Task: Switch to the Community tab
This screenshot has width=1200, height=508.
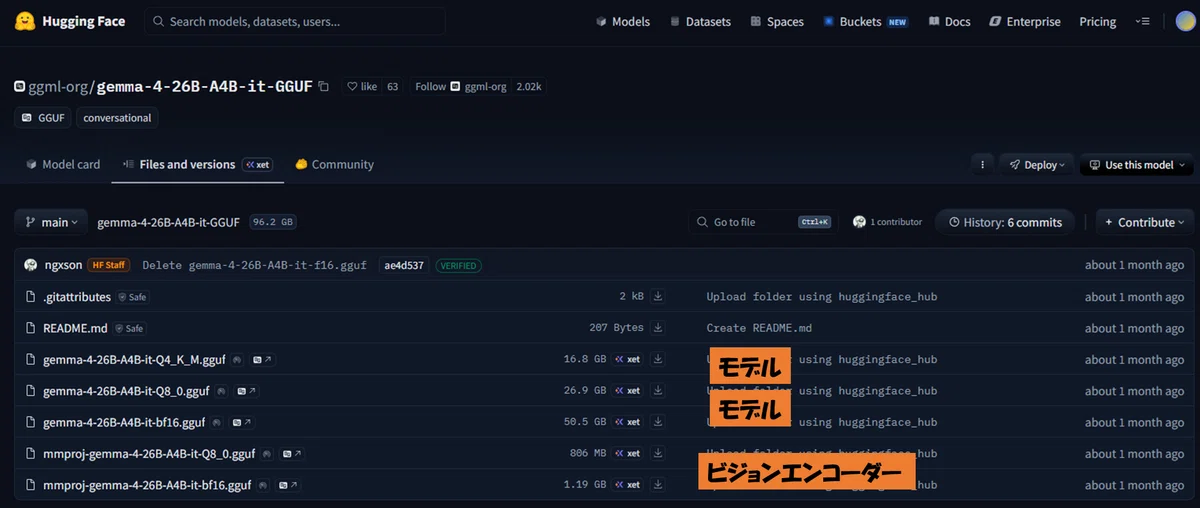Action: click(334, 165)
